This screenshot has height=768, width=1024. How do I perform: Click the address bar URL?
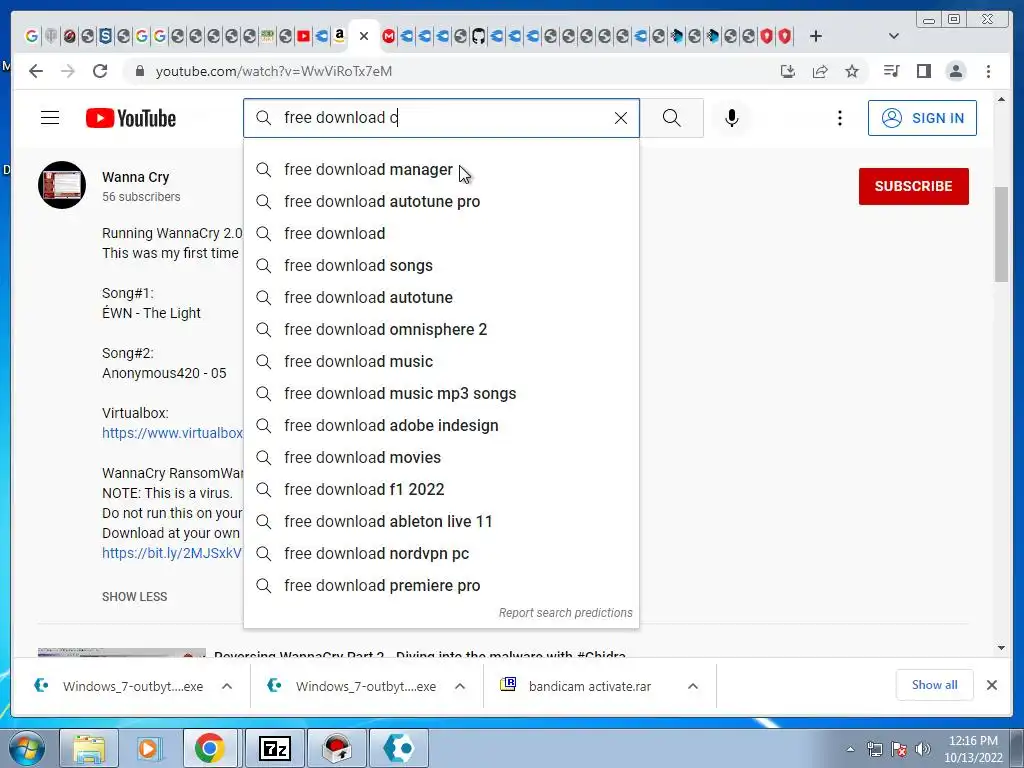click(x=274, y=71)
